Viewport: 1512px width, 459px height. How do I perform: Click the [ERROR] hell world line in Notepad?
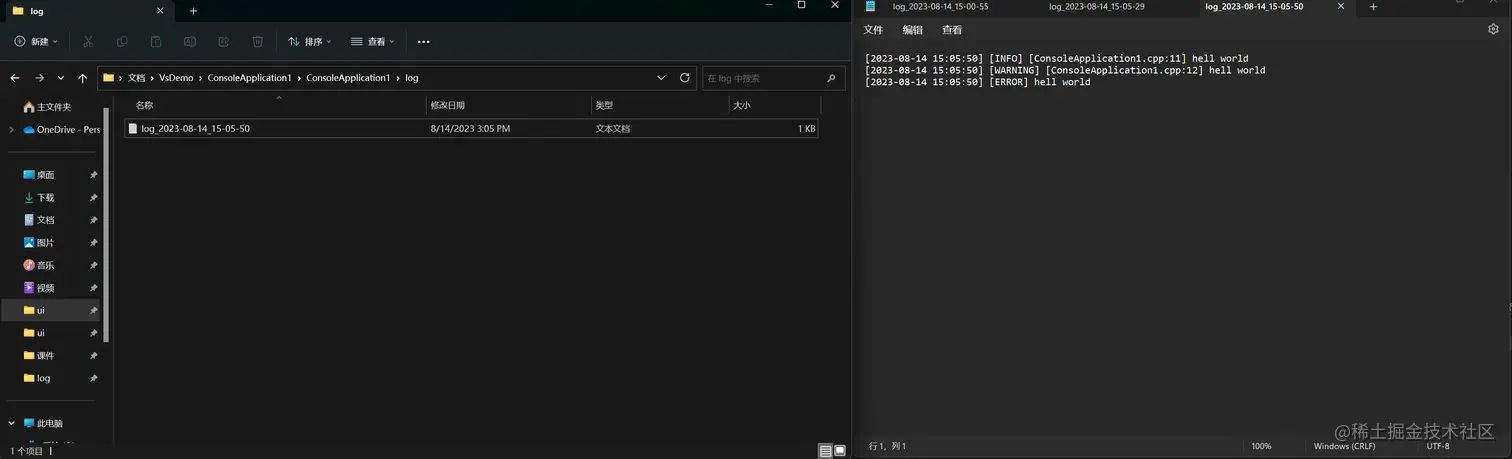[978, 82]
